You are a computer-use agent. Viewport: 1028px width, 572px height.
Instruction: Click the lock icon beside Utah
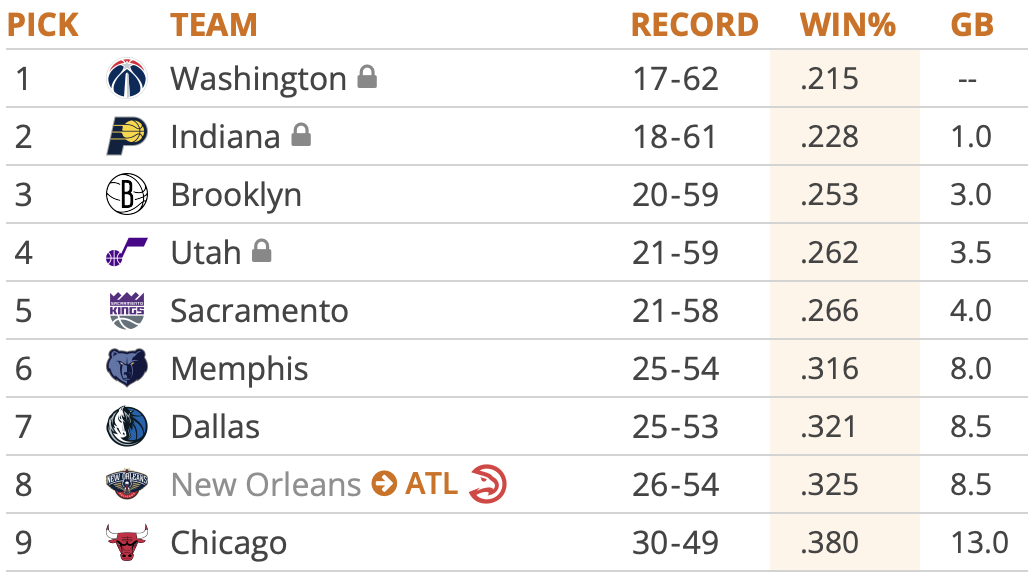tap(262, 251)
